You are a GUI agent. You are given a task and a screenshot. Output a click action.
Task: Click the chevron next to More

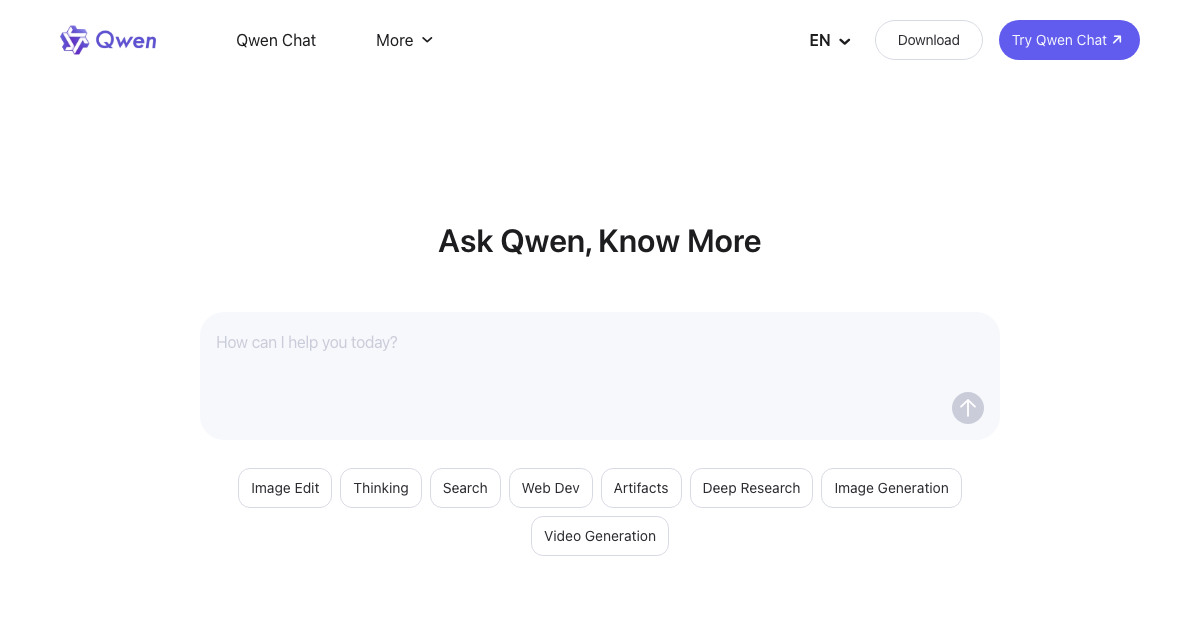pyautogui.click(x=427, y=40)
